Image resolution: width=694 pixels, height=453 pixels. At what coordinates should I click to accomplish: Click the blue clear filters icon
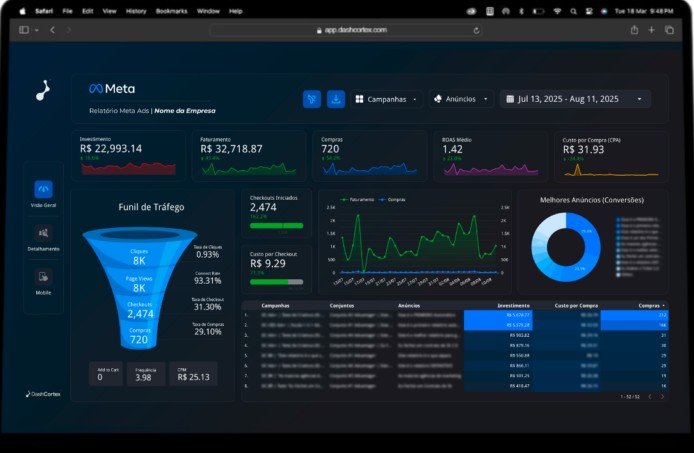click(312, 99)
